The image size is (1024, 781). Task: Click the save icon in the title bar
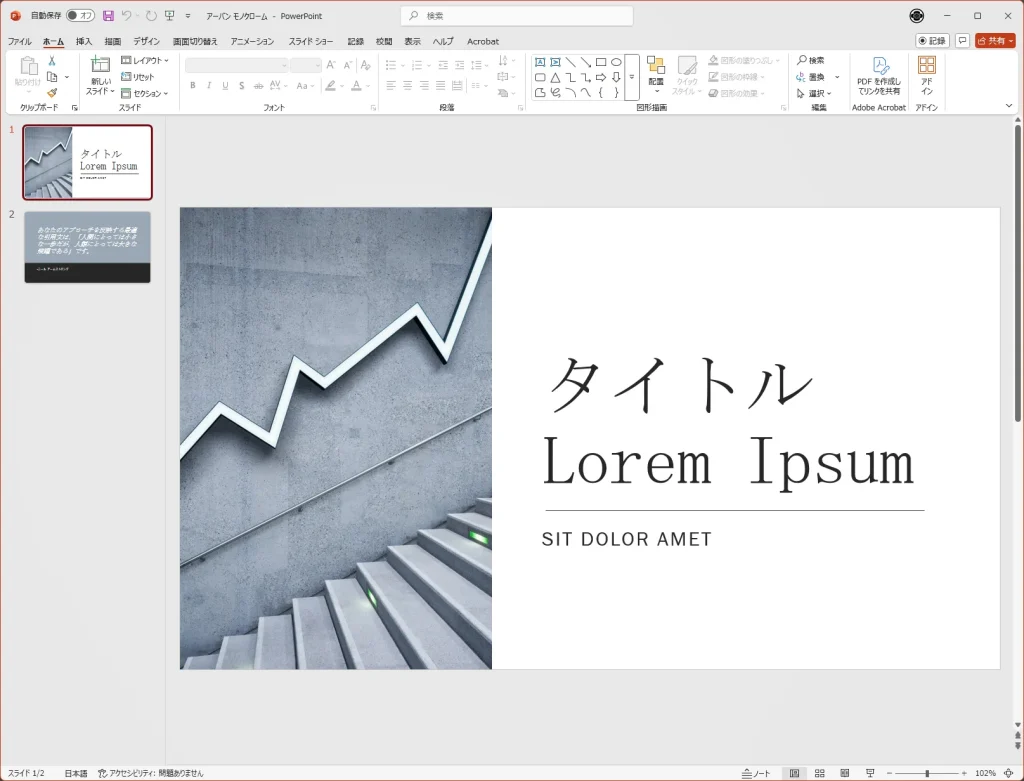click(108, 16)
